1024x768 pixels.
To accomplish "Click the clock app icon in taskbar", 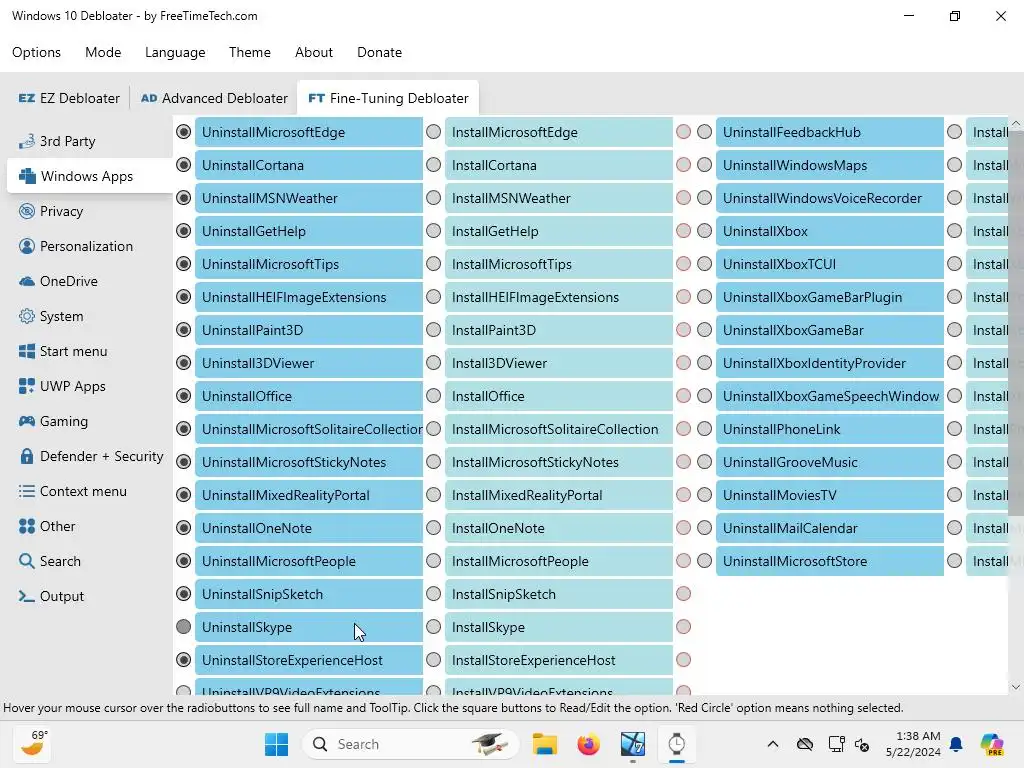I will point(677,744).
